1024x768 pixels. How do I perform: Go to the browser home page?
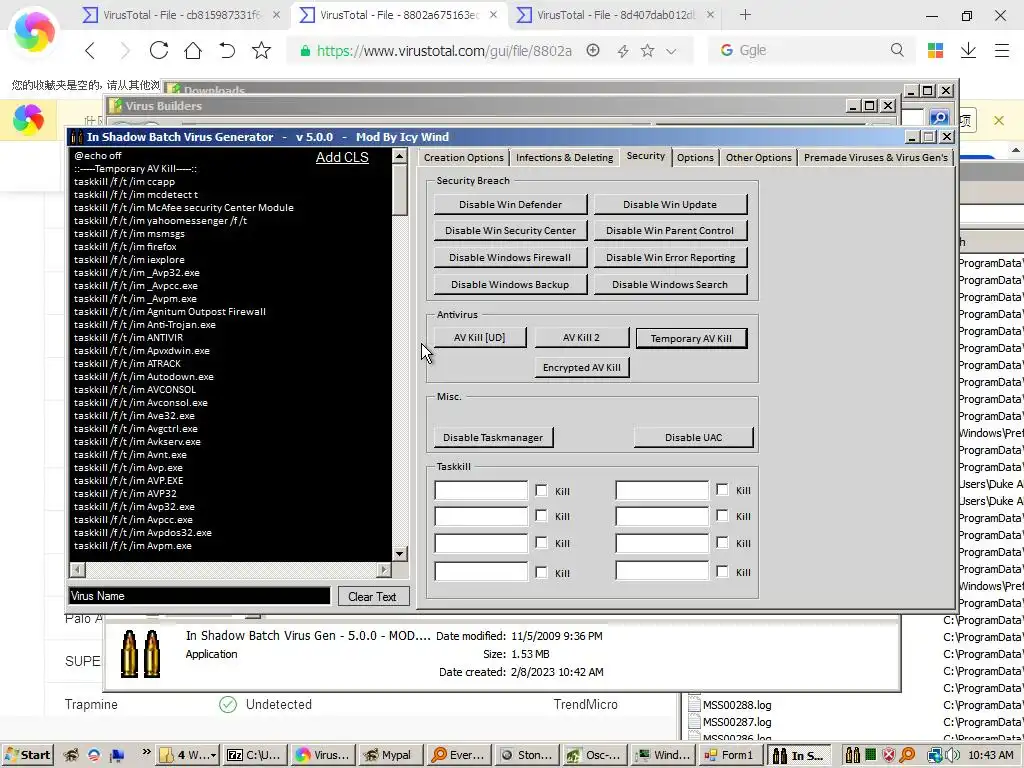[x=193, y=50]
